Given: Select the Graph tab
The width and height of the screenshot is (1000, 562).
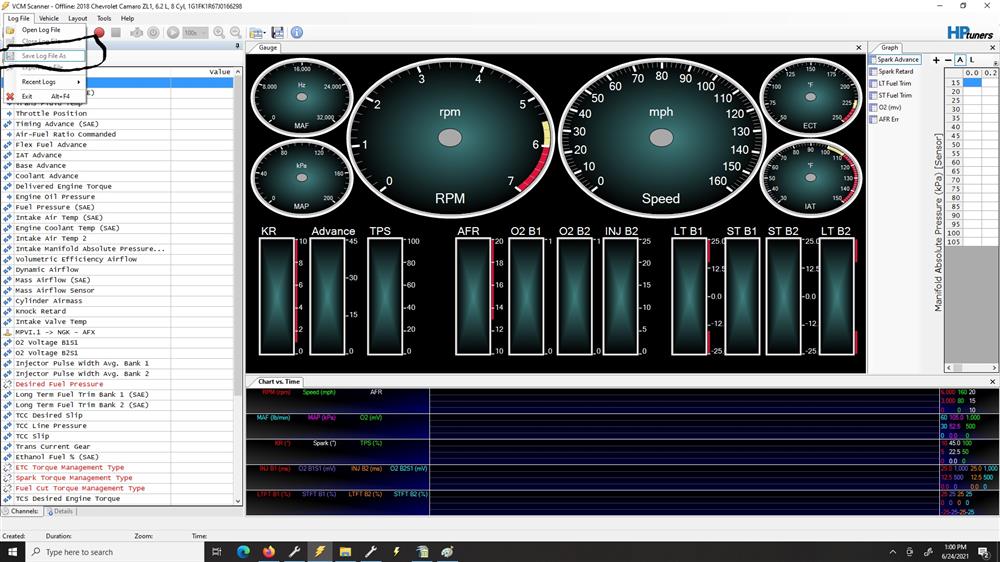Looking at the screenshot, I should (889, 48).
